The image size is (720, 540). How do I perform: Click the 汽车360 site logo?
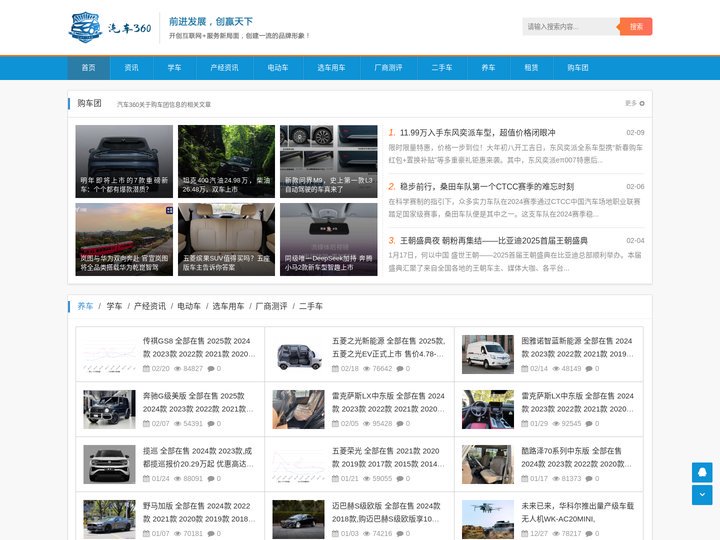tap(110, 28)
